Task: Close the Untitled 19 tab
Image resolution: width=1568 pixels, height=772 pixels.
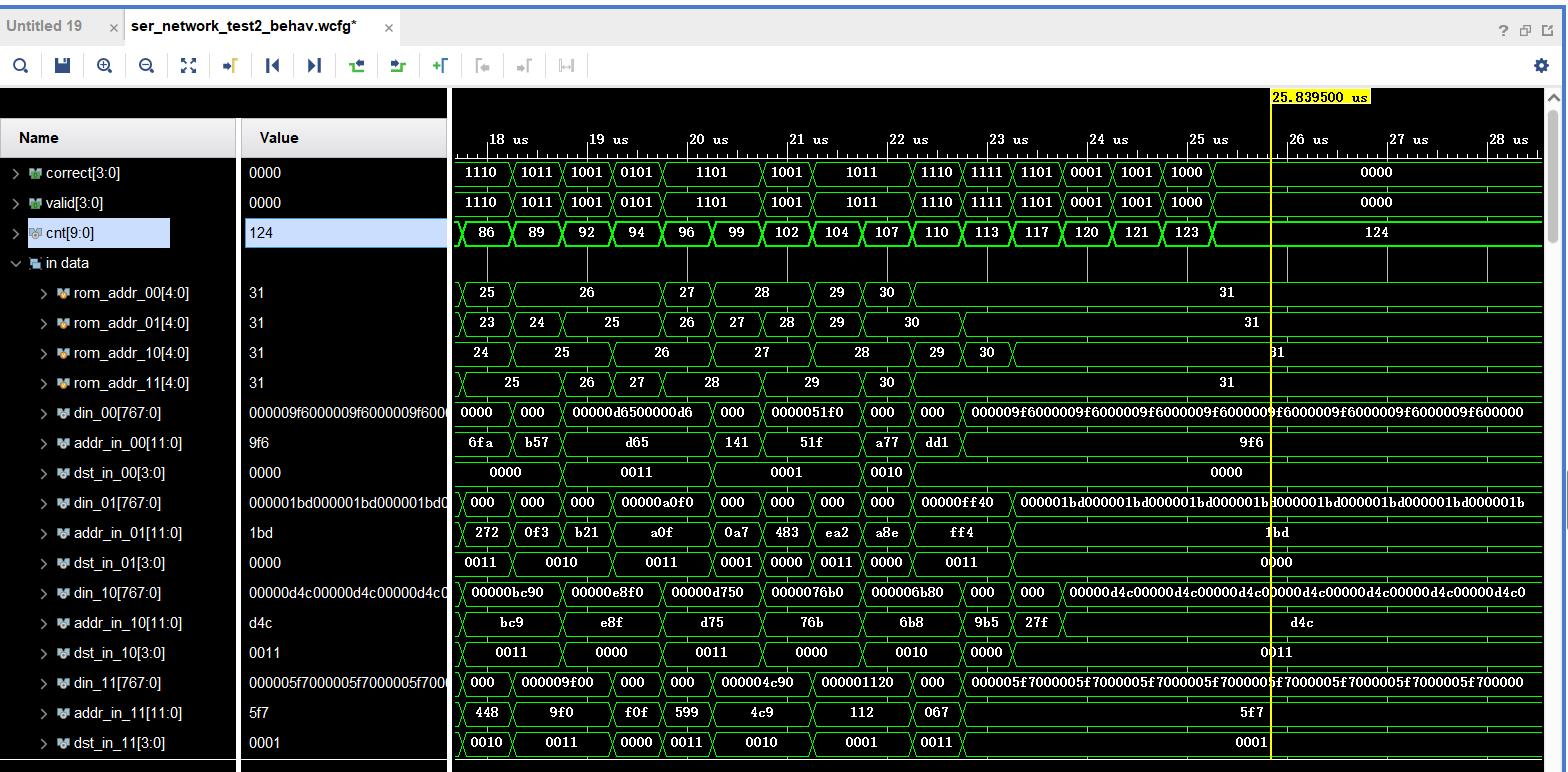Action: point(112,27)
